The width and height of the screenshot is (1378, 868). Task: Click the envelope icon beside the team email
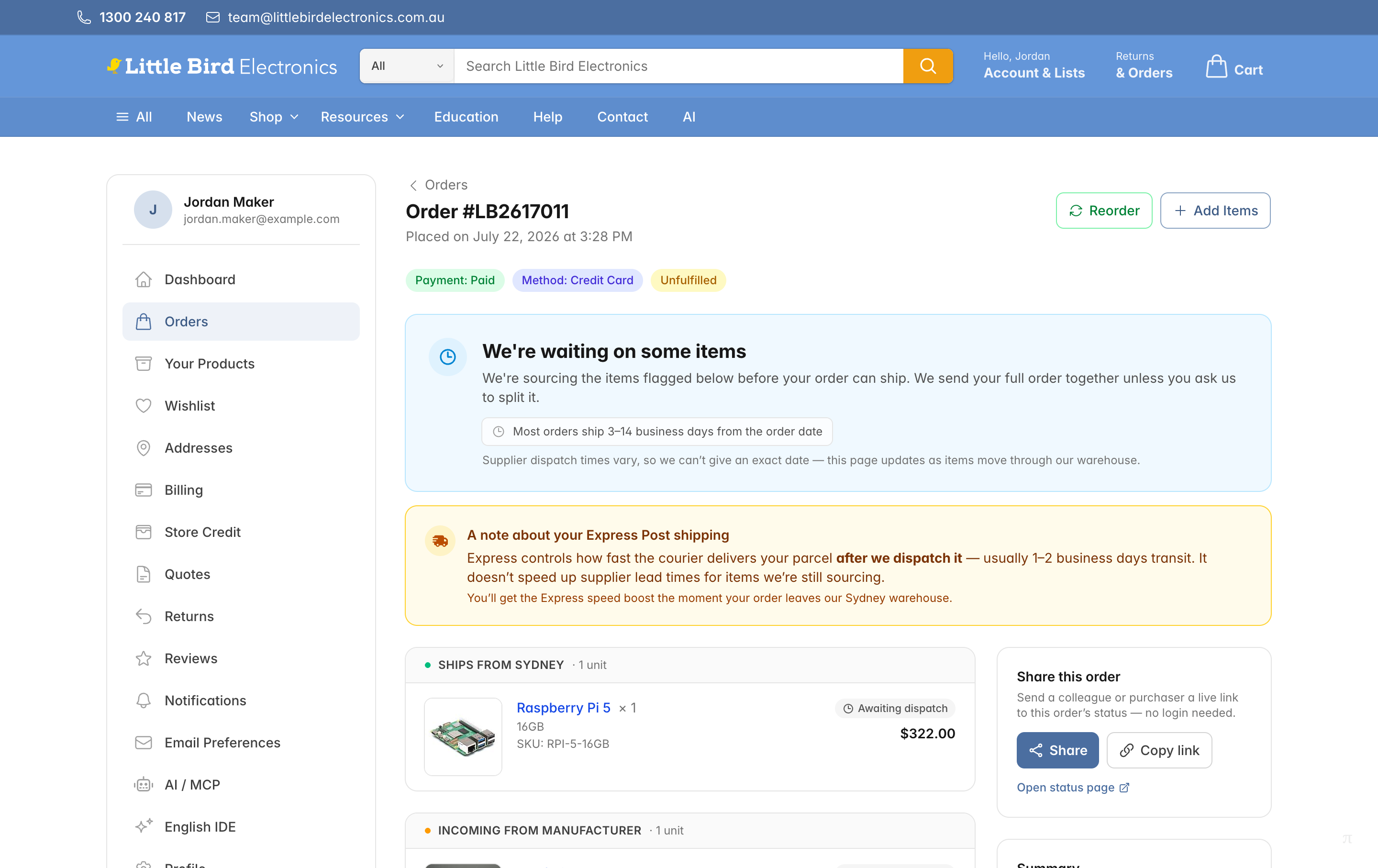[x=213, y=17]
